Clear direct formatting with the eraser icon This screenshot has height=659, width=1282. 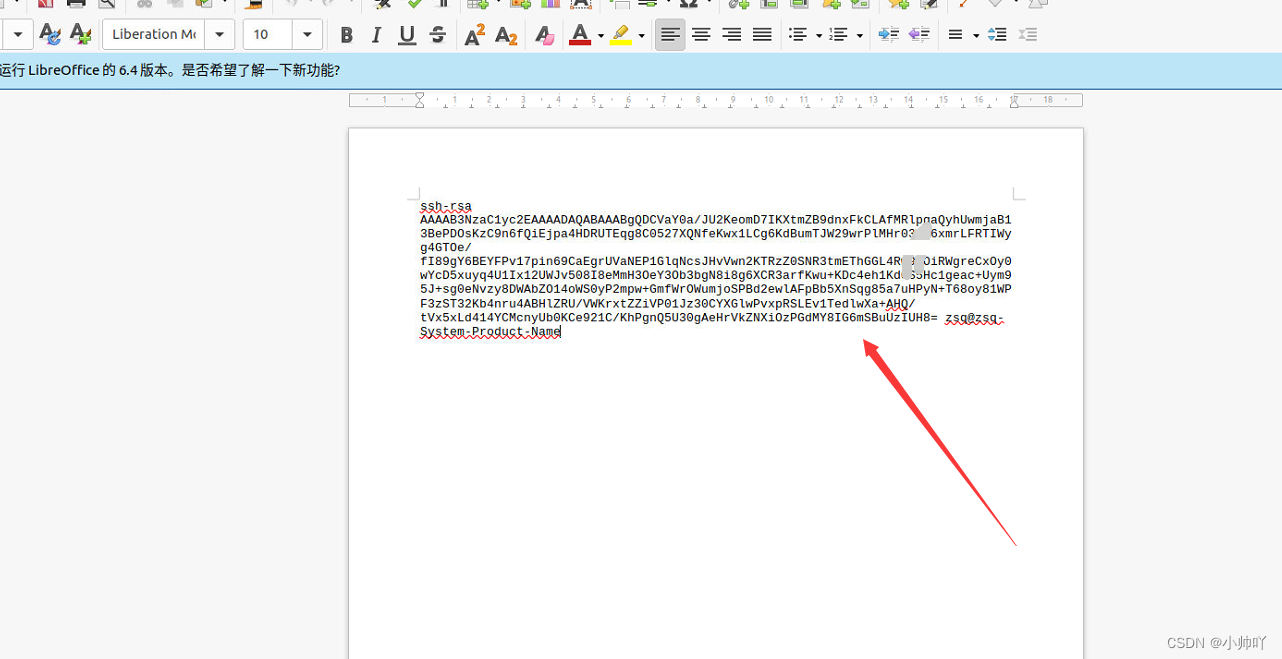tap(544, 35)
